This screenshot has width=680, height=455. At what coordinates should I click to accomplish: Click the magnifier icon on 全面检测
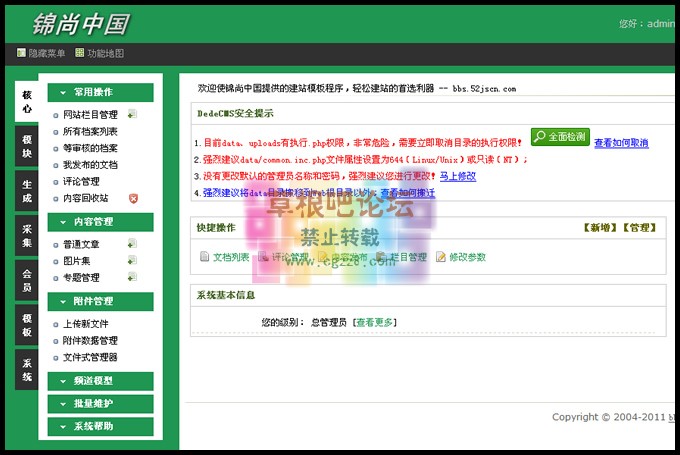[539, 137]
